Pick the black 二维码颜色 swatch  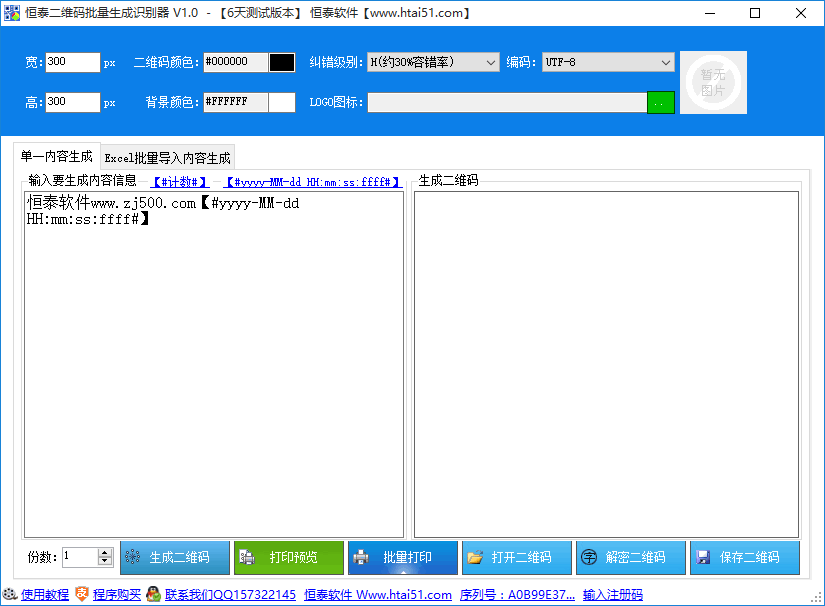point(282,63)
